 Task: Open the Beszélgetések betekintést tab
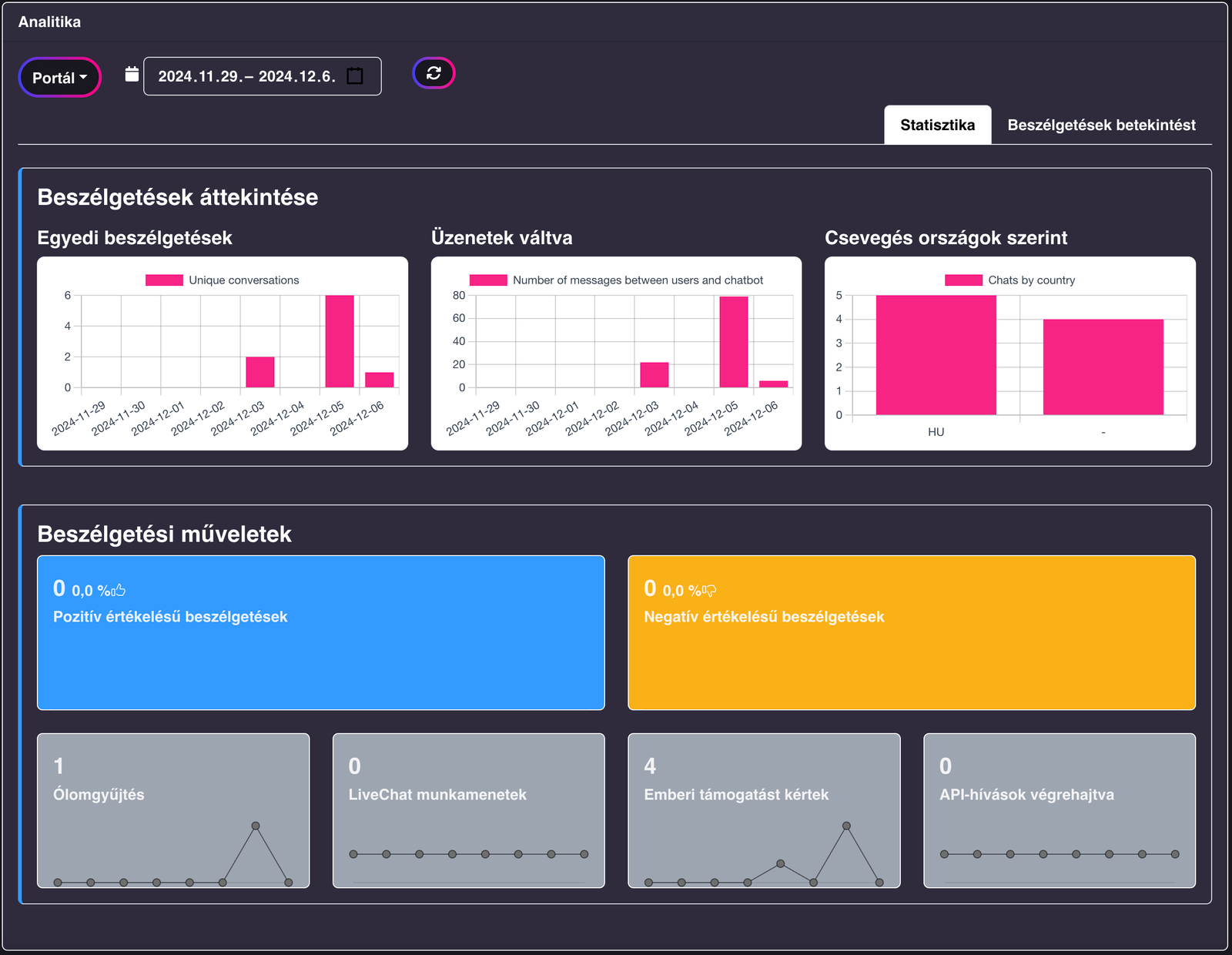pos(1101,125)
